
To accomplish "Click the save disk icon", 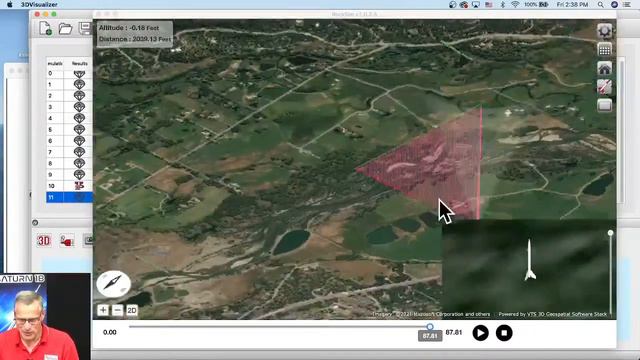I will coord(85,29).
